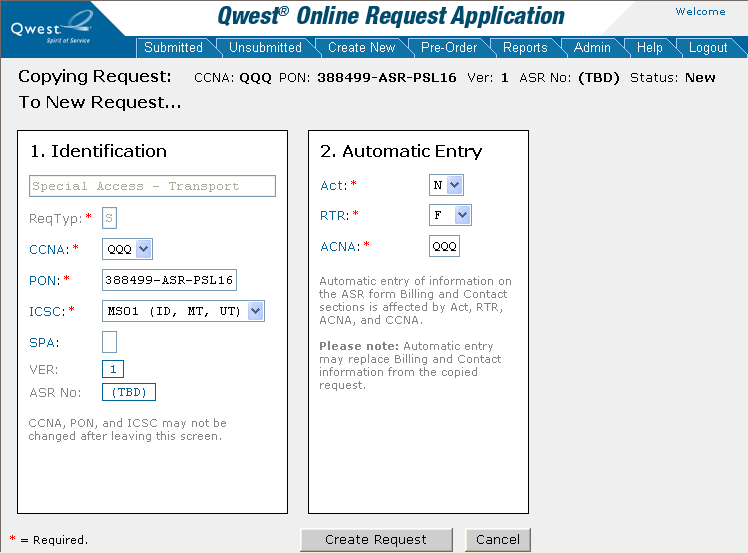Click the Logout tab
This screenshot has width=748, height=553.
click(708, 47)
